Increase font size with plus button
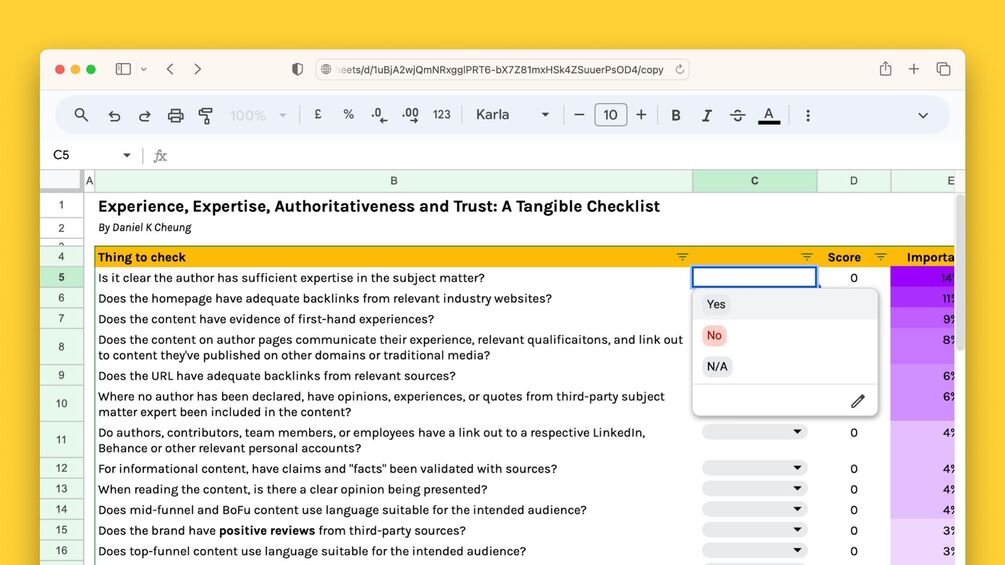The width and height of the screenshot is (1005, 565). (x=641, y=115)
